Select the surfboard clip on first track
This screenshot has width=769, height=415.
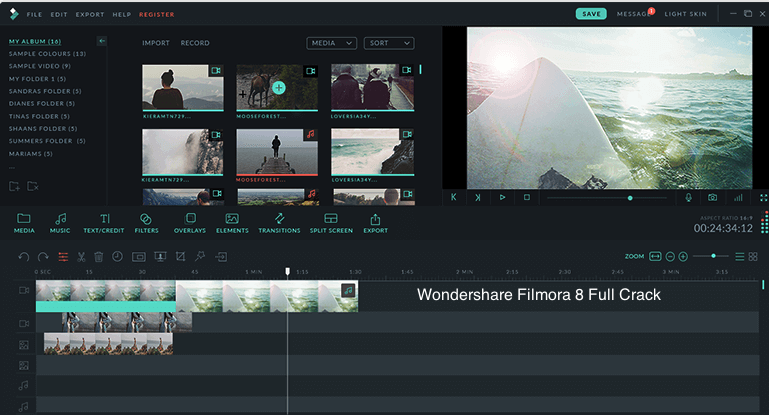point(267,296)
